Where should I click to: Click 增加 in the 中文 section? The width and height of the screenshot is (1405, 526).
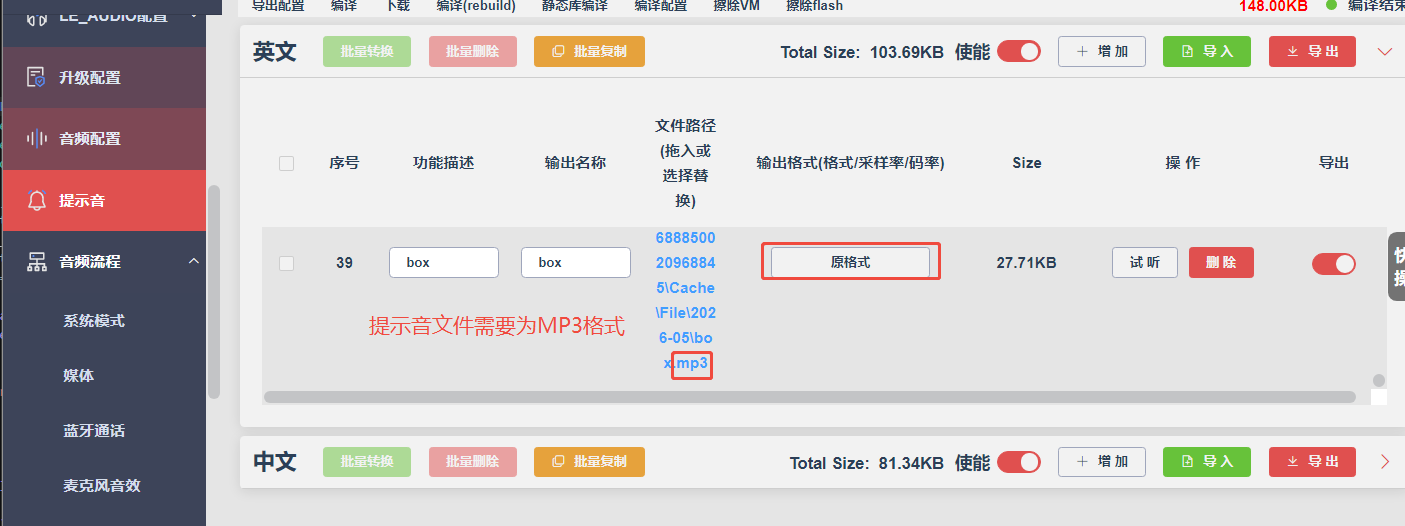[x=1102, y=462]
